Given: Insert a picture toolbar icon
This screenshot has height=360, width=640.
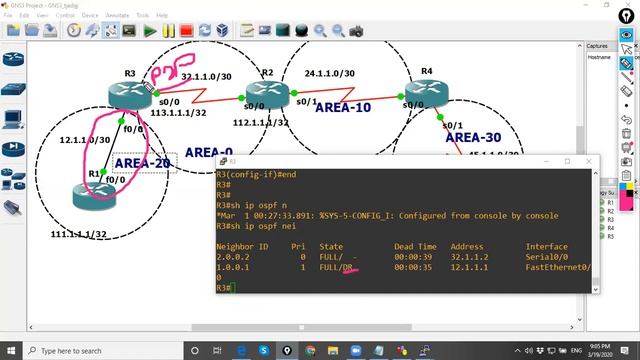Looking at the screenshot, I should point(264,31).
